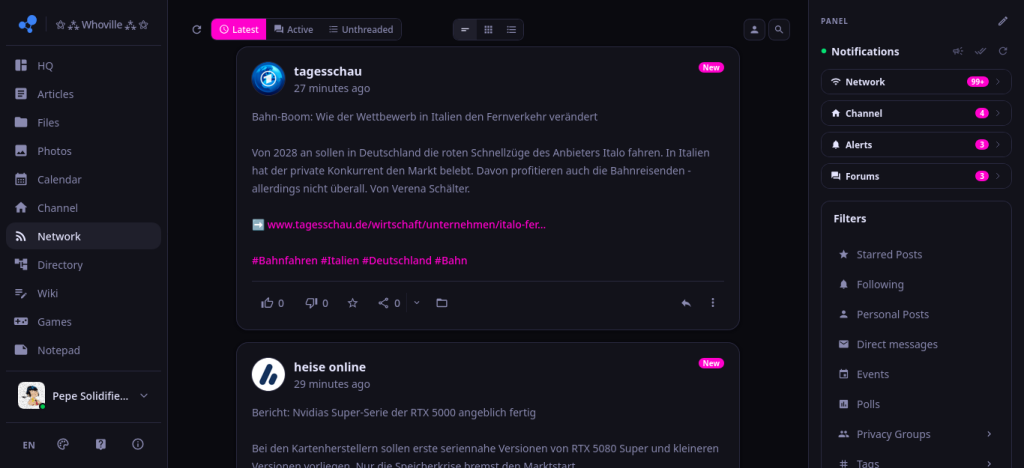Click the #Bahn hashtag
1024x468 pixels.
(x=451, y=260)
